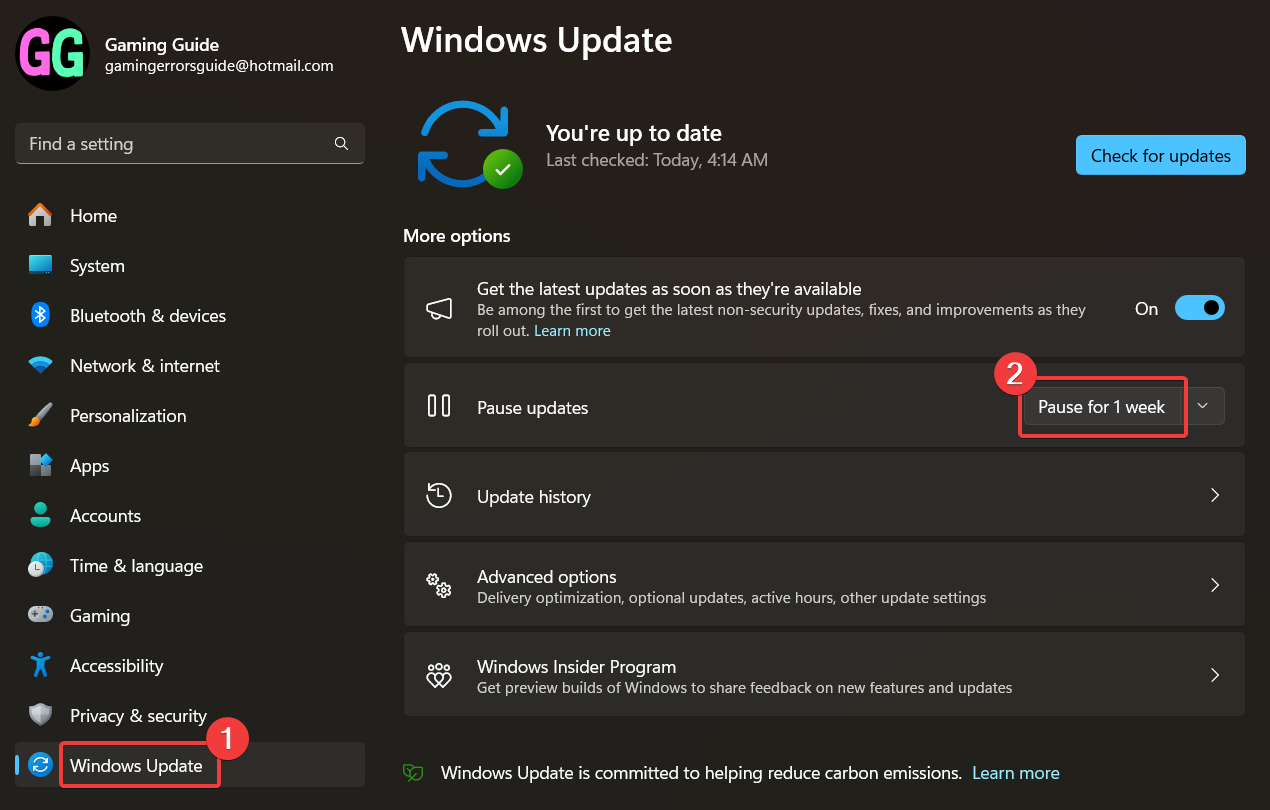The width and height of the screenshot is (1270, 810).
Task: Open Windows Insider Program chevron
Action: pyautogui.click(x=1215, y=675)
